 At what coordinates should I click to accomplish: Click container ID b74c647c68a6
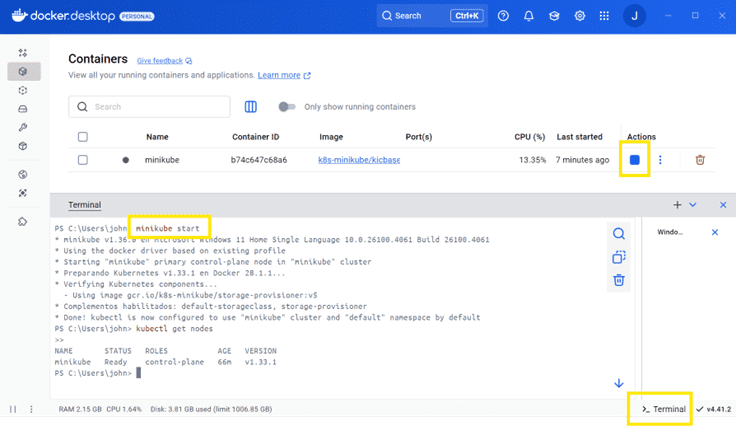(259, 160)
